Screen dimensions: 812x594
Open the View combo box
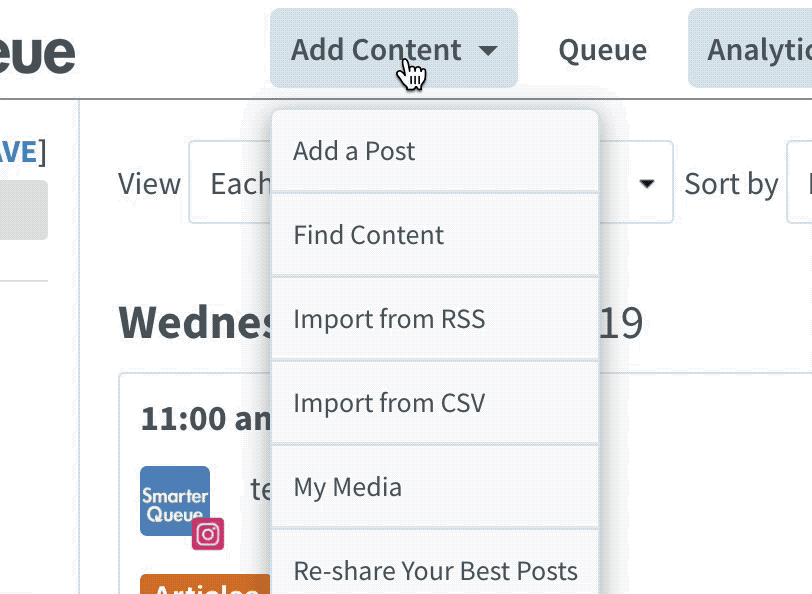(431, 182)
